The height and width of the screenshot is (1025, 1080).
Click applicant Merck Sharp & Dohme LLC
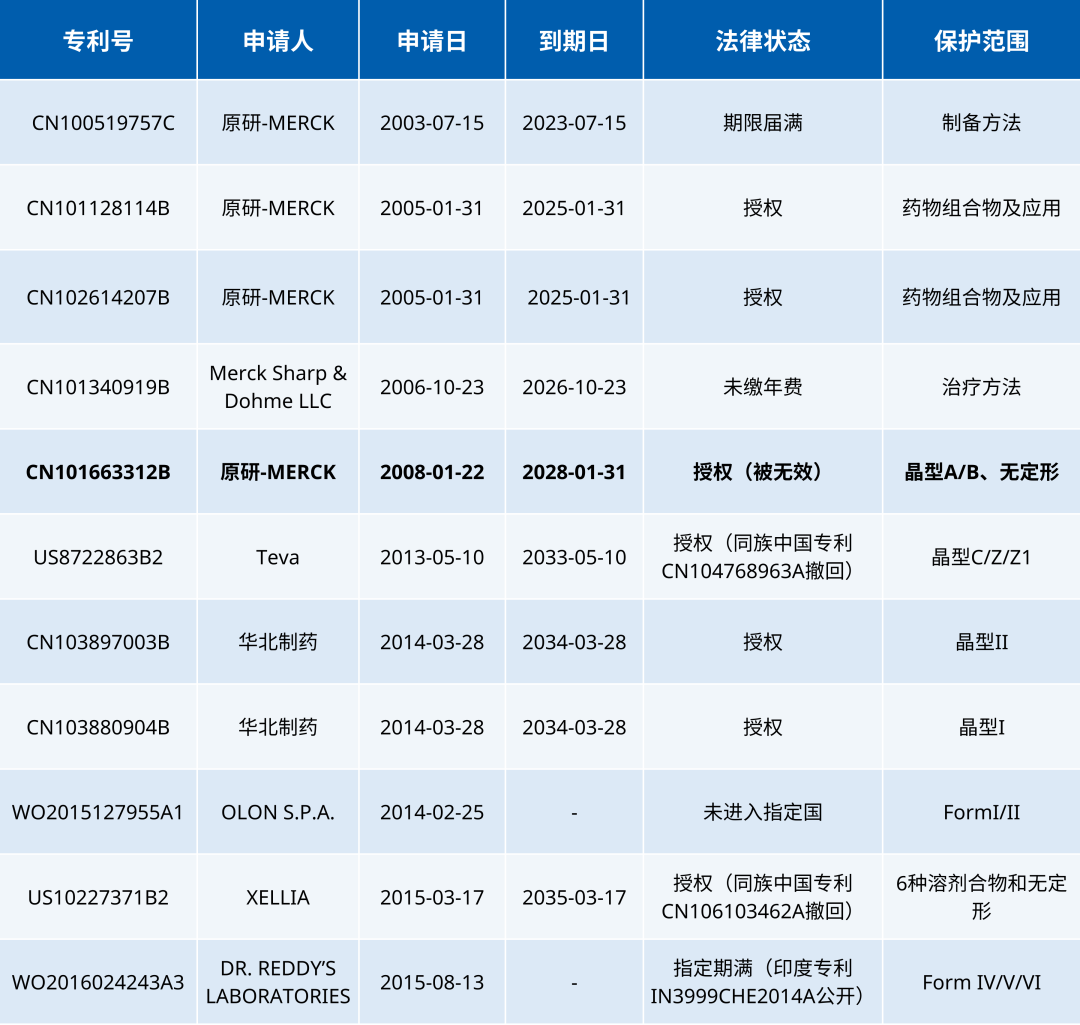[x=278, y=387]
